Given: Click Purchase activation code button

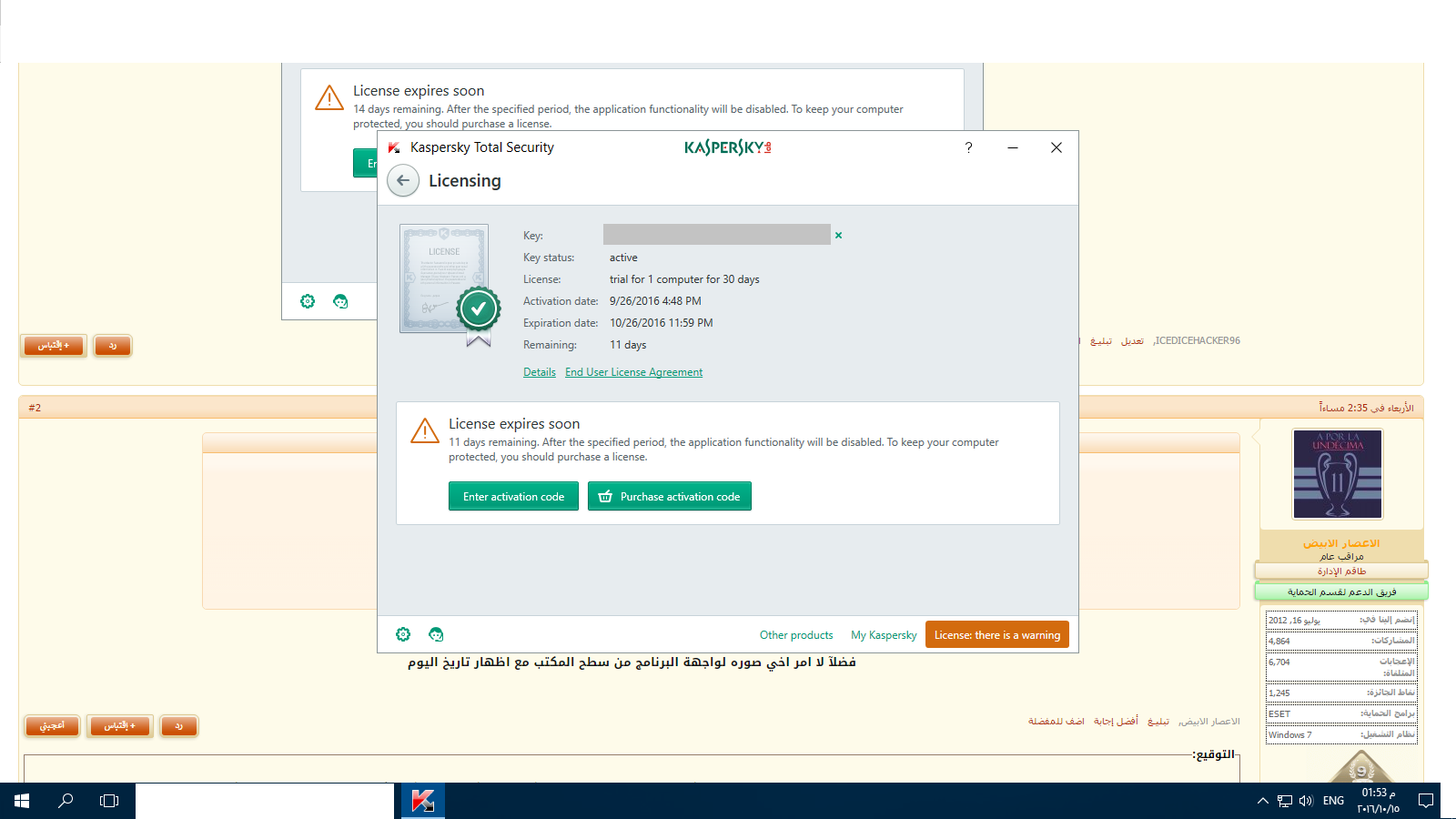Looking at the screenshot, I should click(670, 496).
